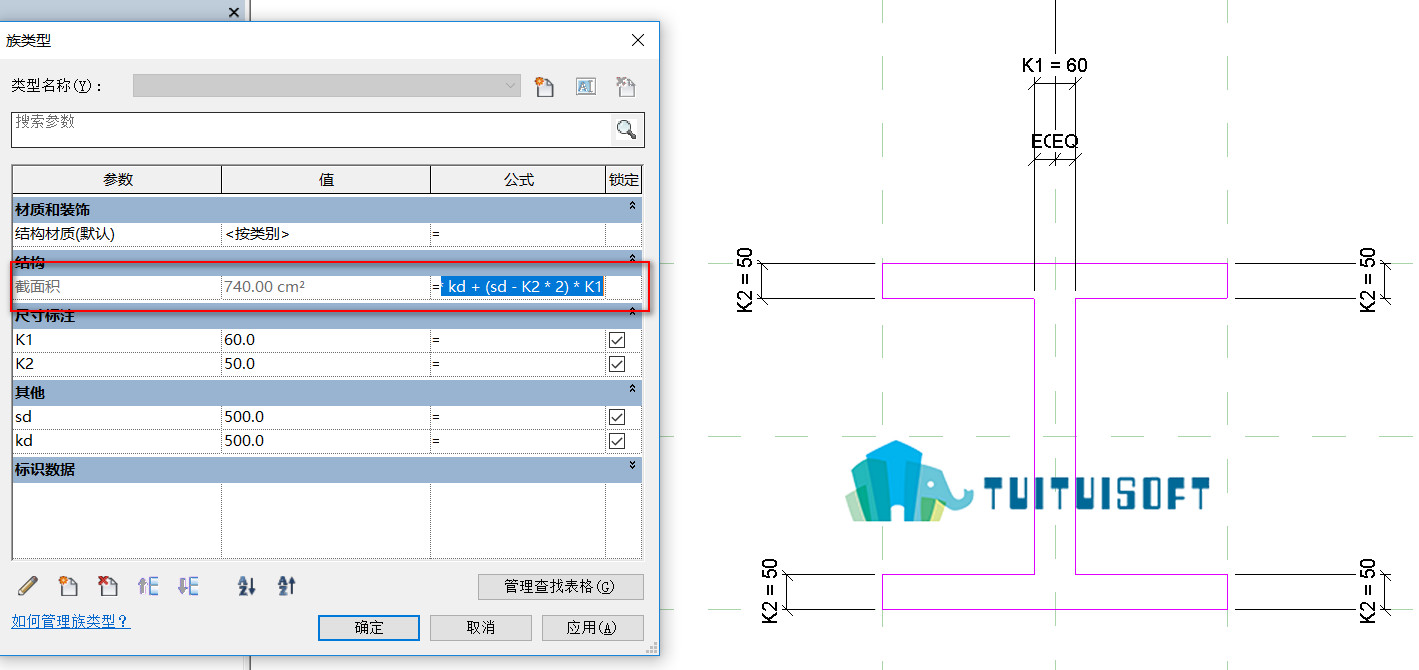Click the K2 value 50.0 cell
Image resolution: width=1419 pixels, height=670 pixels.
click(x=326, y=364)
